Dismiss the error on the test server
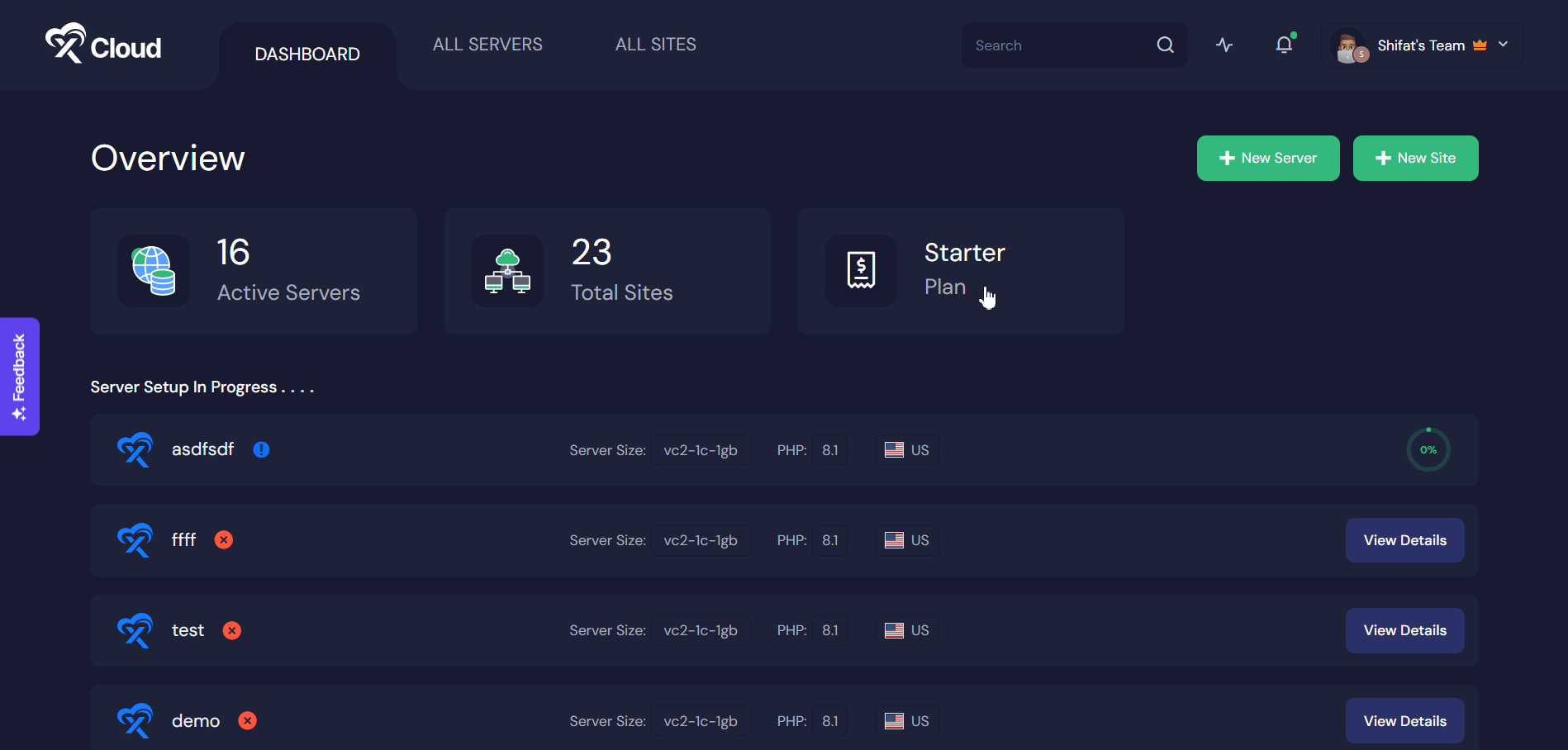Viewport: 1568px width, 750px height. coord(231,629)
